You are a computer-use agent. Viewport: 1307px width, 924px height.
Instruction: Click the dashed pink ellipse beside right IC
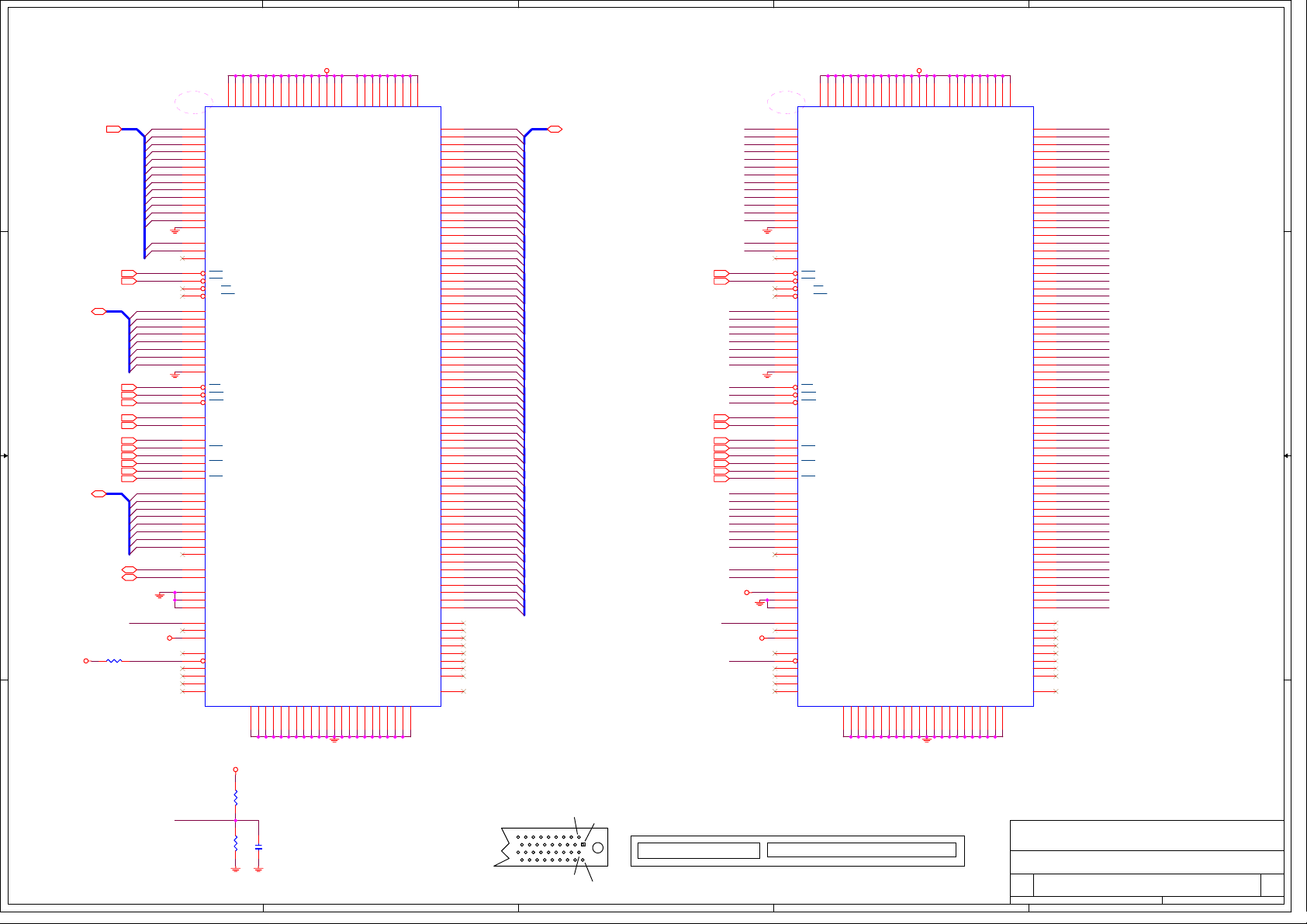click(x=786, y=102)
